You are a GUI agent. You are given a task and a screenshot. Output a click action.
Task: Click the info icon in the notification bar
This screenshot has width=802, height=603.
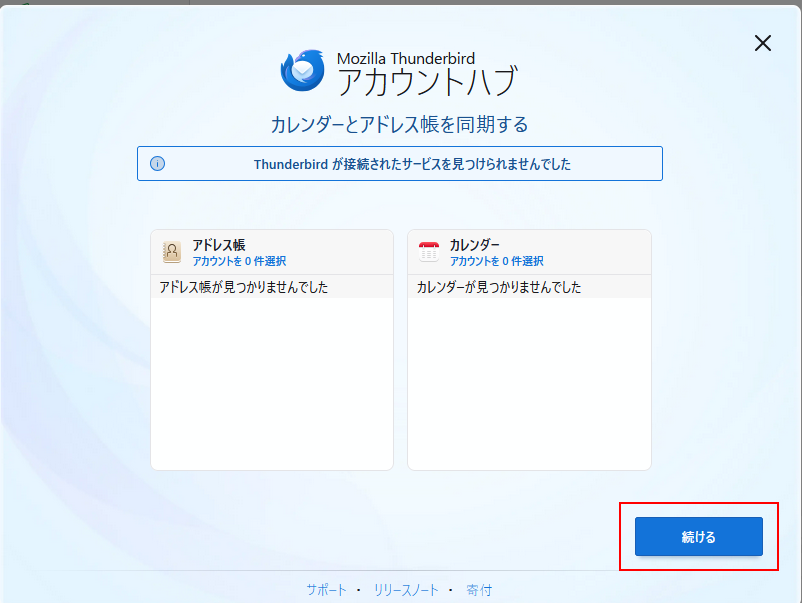[x=158, y=164]
